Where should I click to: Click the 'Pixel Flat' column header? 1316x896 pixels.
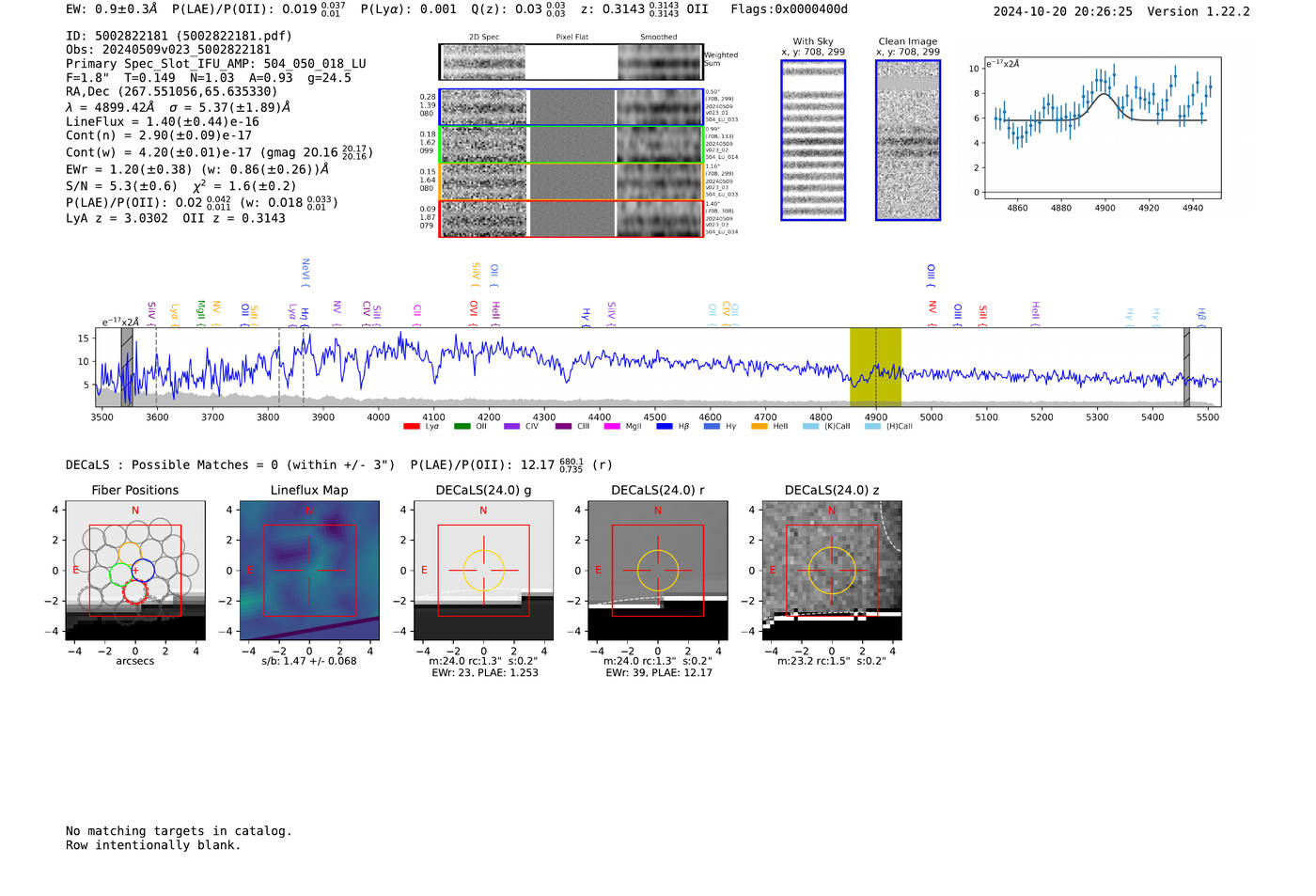point(572,38)
